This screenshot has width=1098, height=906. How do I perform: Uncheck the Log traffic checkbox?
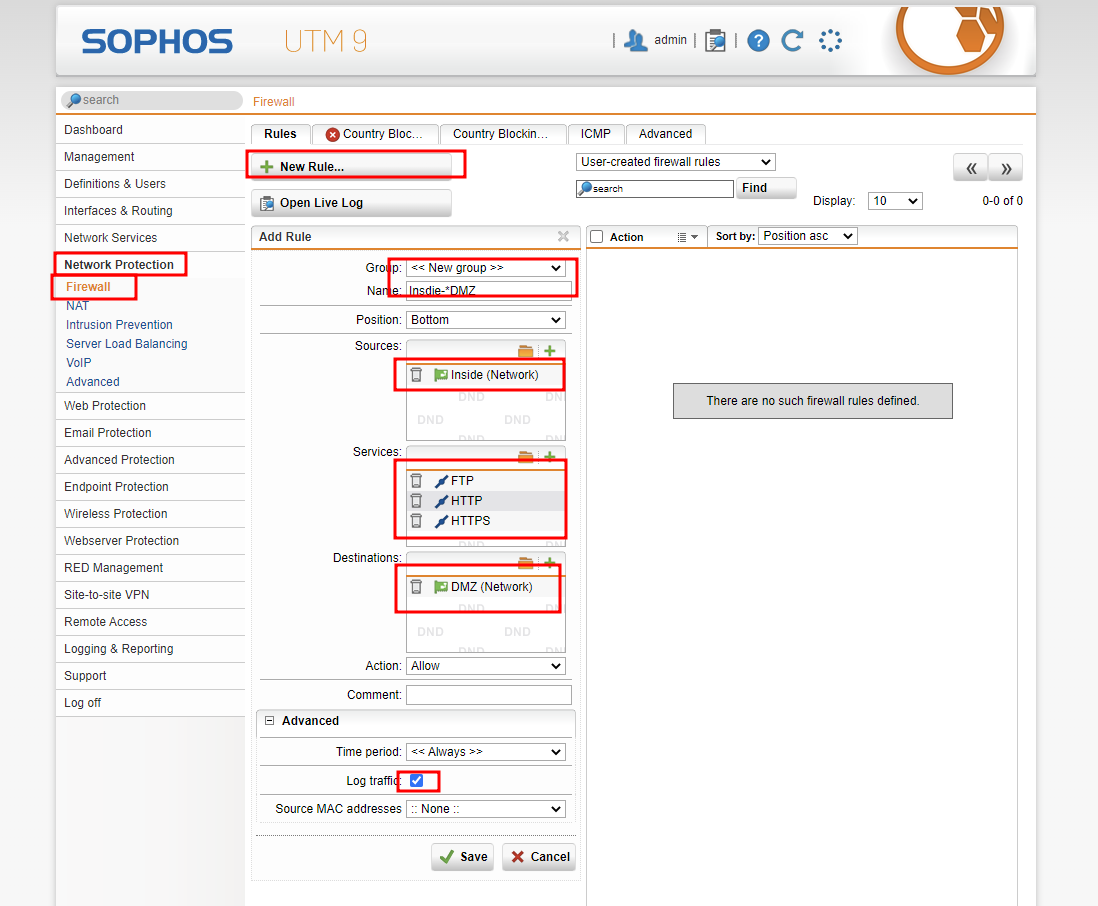point(417,780)
